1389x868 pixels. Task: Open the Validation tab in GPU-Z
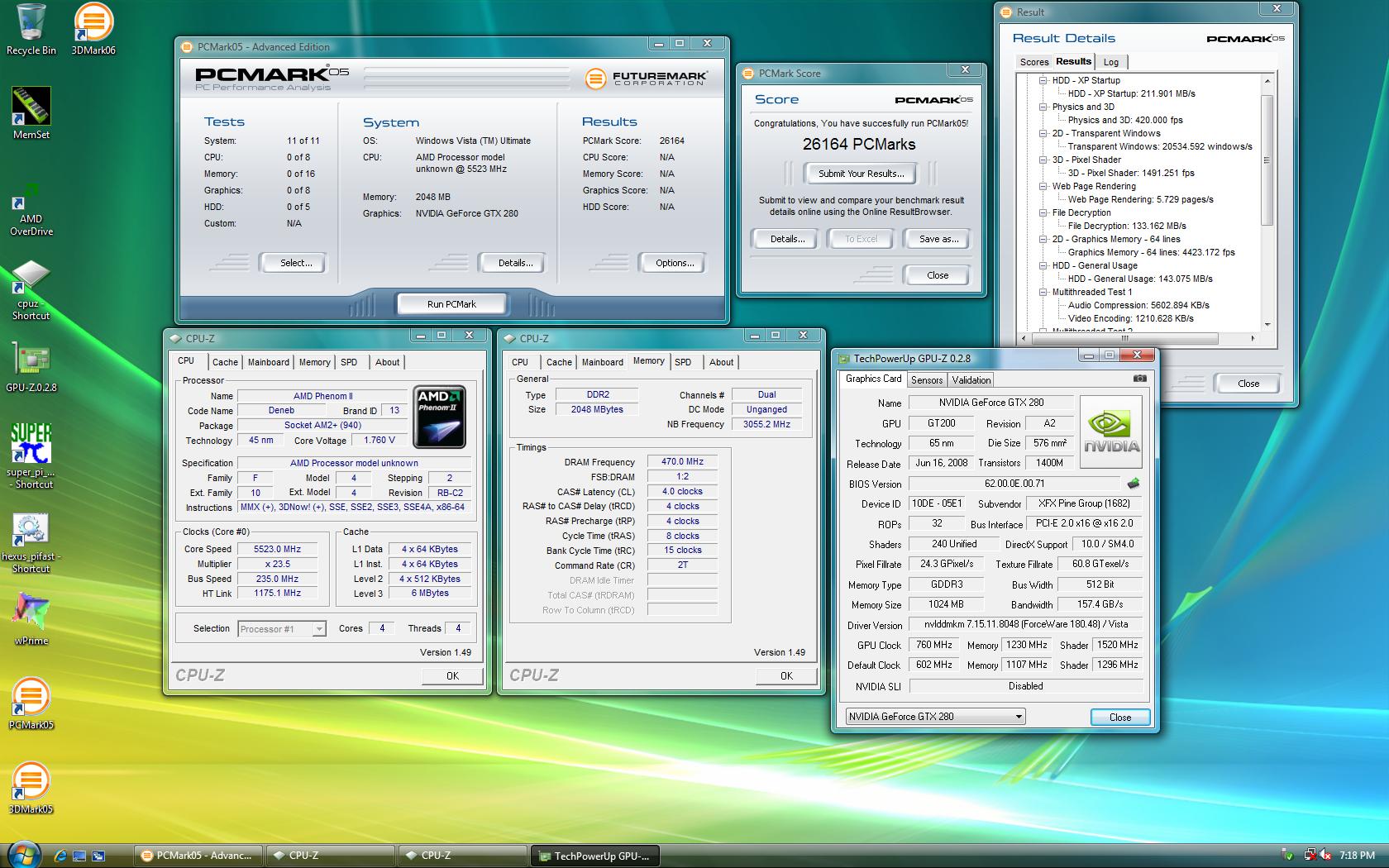pos(971,380)
